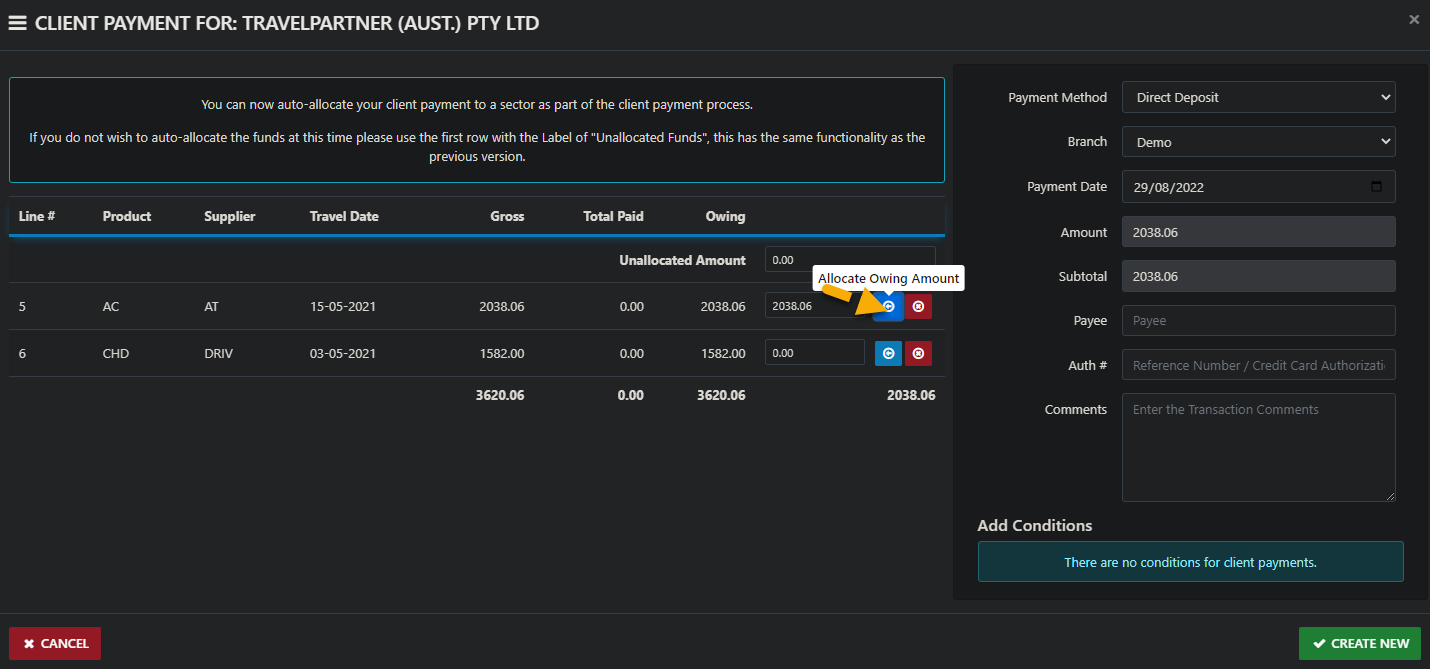
Task: Click red clear allocation icon for line 6
Action: click(918, 353)
